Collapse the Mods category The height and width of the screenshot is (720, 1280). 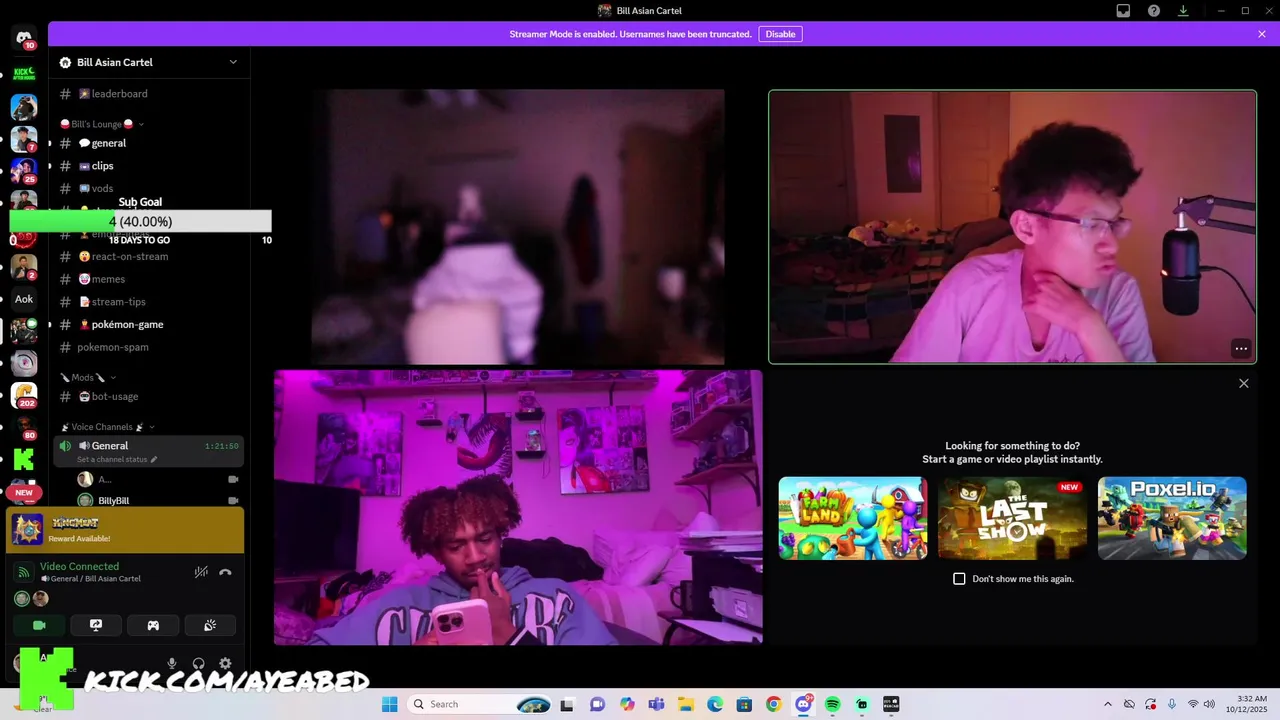(x=88, y=377)
